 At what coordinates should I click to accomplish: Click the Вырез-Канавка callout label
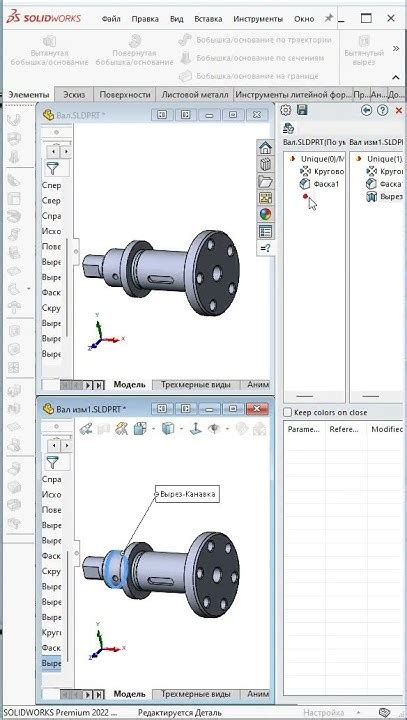click(x=187, y=494)
